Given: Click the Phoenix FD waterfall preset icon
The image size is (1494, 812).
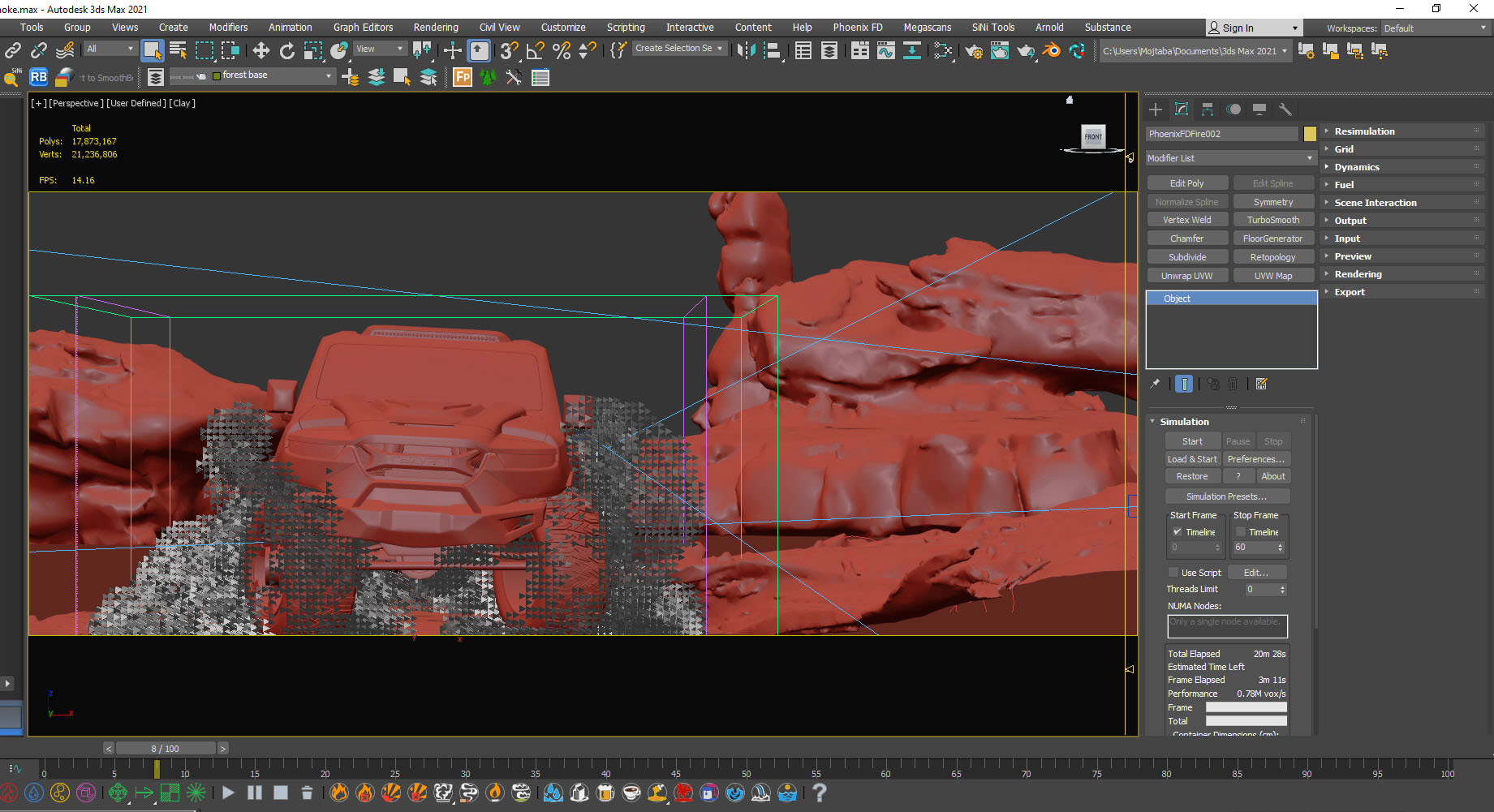Looking at the screenshot, I should point(761,793).
